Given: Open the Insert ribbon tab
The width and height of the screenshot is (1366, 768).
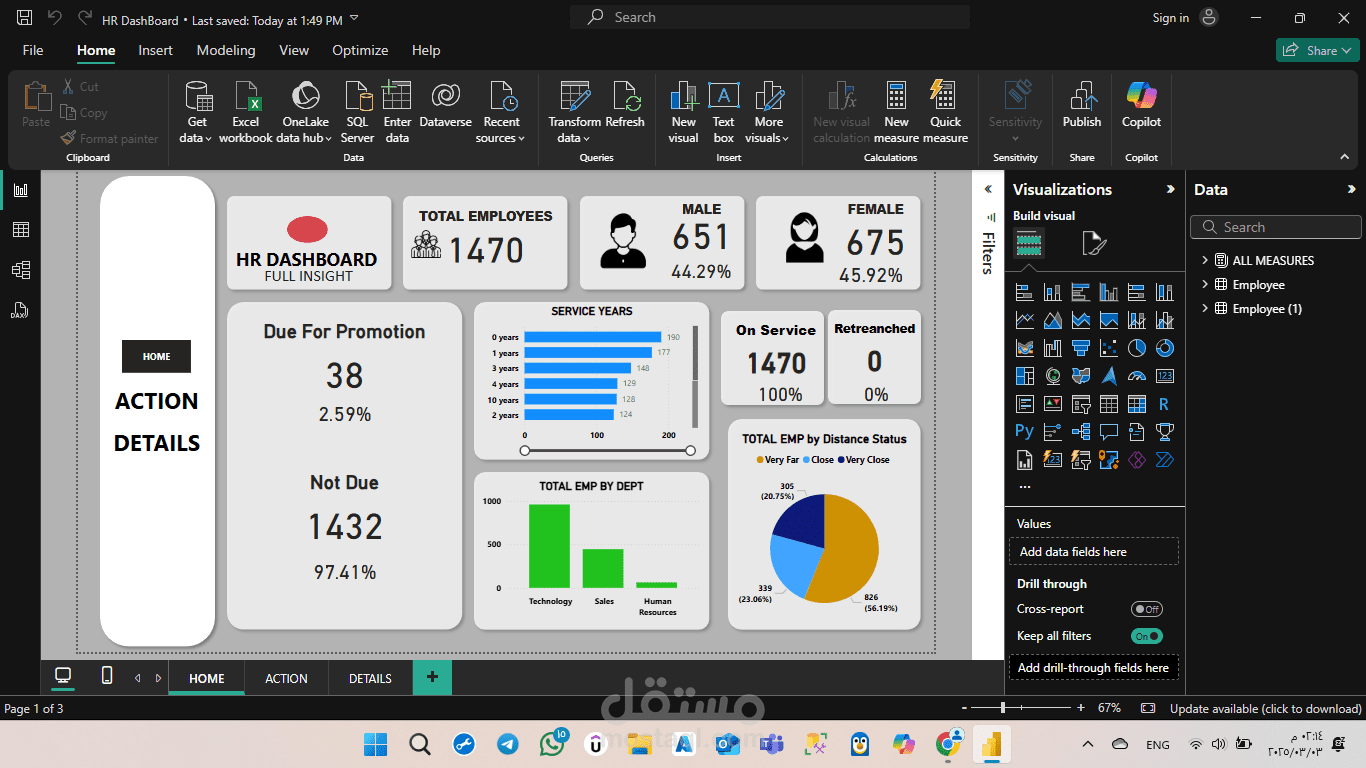Looking at the screenshot, I should [155, 50].
